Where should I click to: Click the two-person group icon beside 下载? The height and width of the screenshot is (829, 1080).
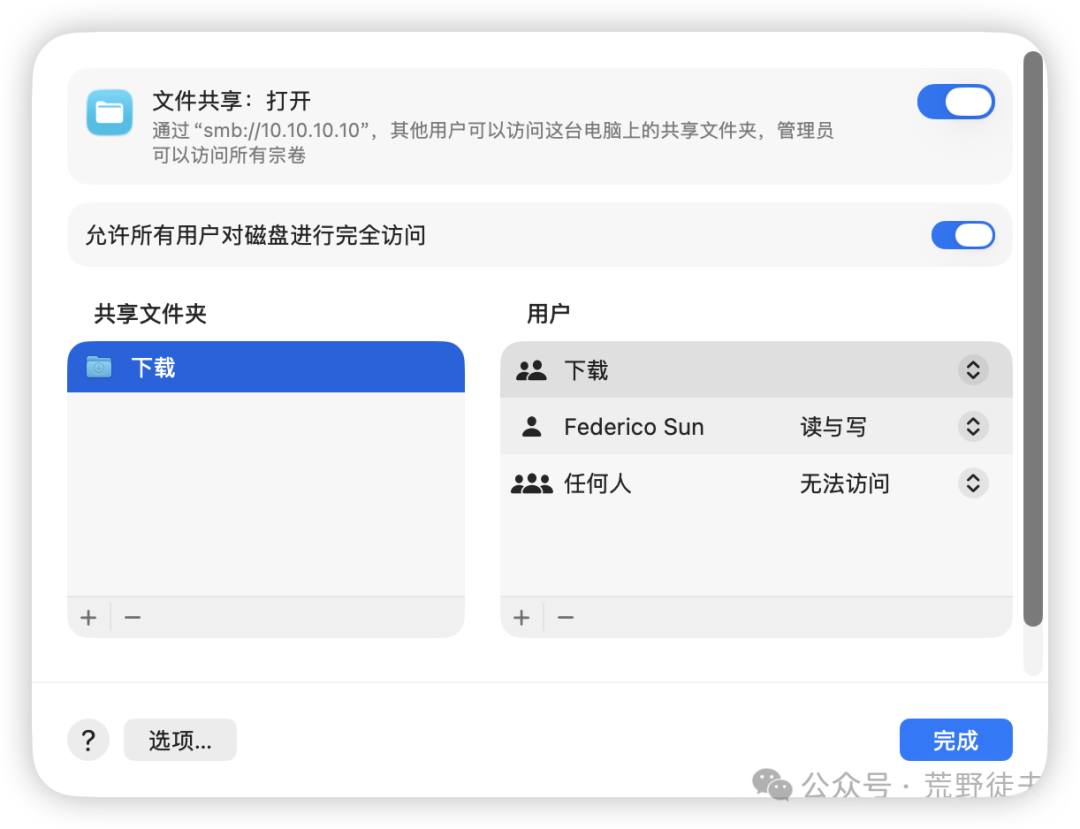tap(531, 370)
